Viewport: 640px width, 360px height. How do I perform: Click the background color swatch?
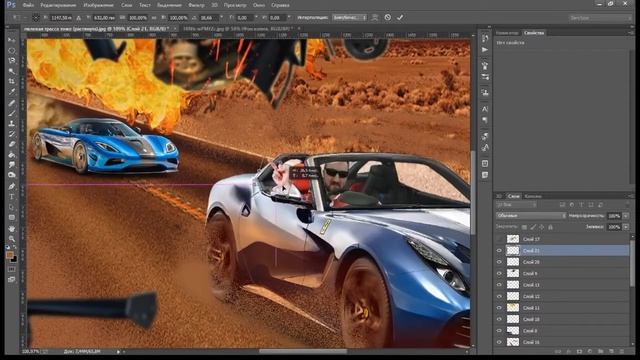pos(14,259)
